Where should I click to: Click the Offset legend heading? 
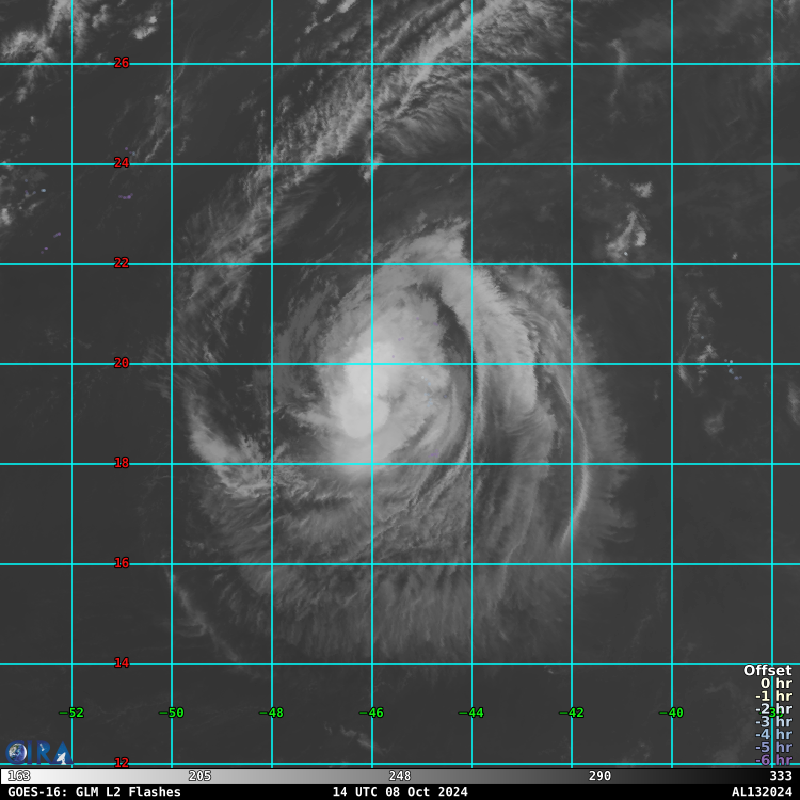click(x=767, y=671)
